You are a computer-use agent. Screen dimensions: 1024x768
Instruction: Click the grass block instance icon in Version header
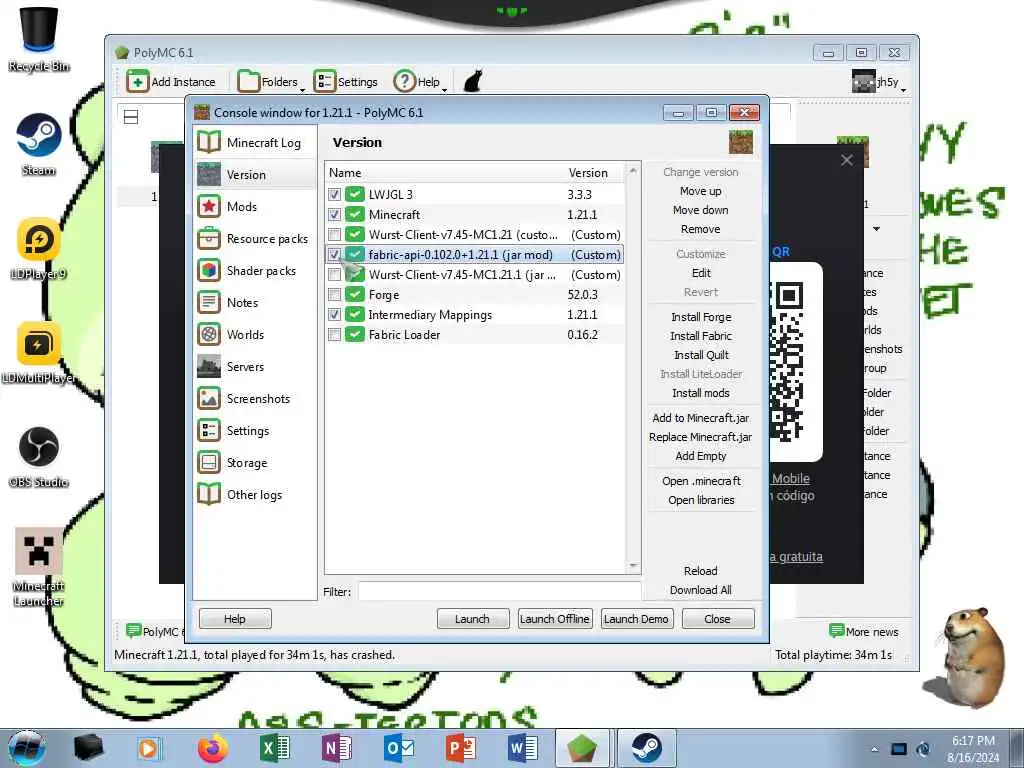(x=741, y=142)
